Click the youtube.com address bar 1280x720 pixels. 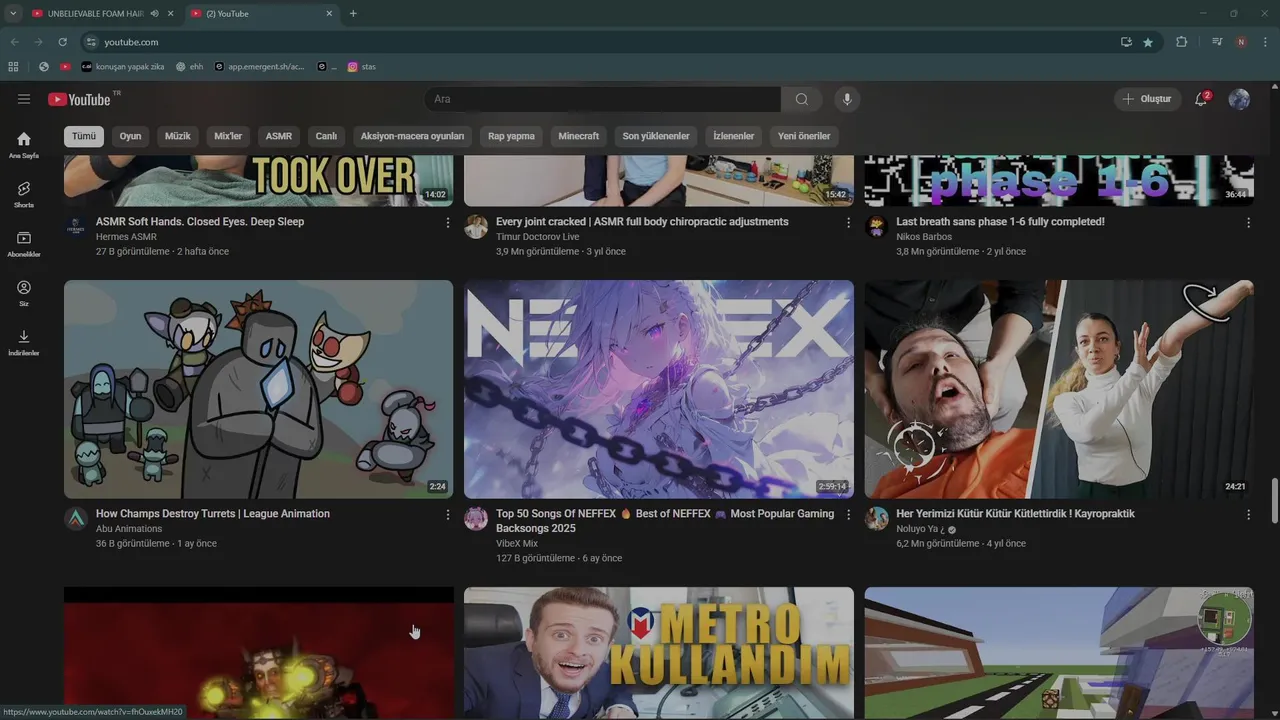(600, 42)
